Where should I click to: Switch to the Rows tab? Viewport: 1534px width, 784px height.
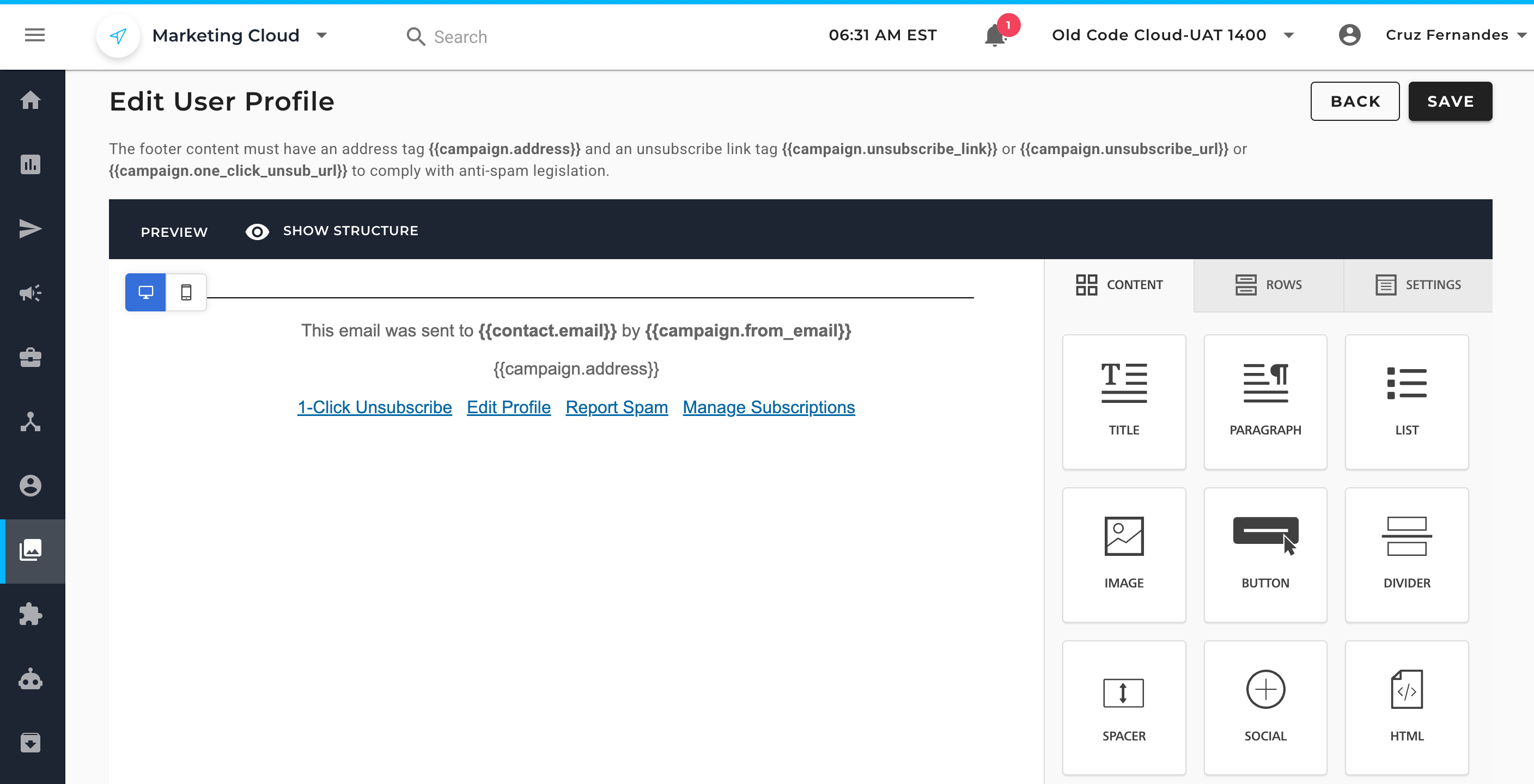pyautogui.click(x=1268, y=285)
